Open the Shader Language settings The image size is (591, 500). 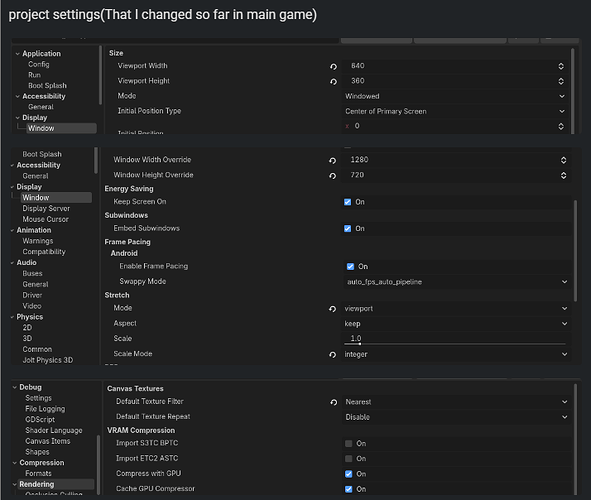click(x=54, y=430)
